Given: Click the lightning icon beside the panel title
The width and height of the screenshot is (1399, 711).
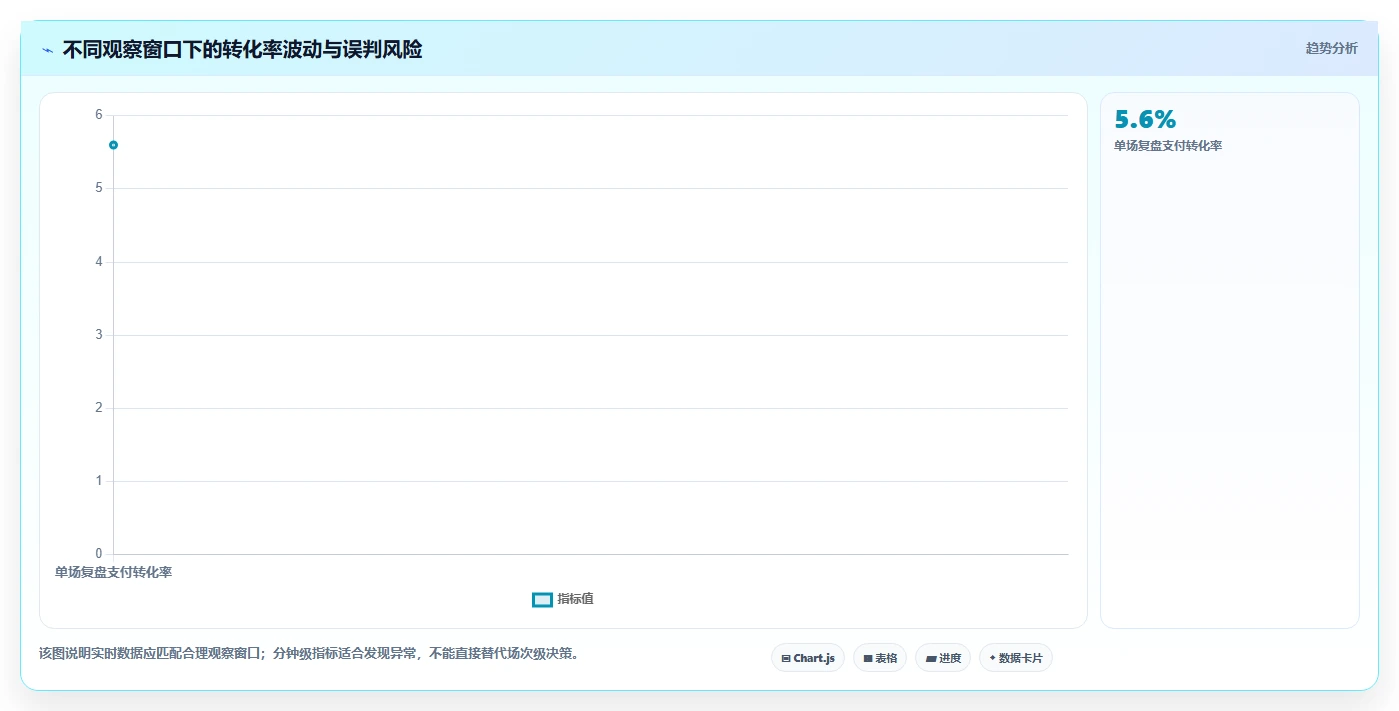Looking at the screenshot, I should pyautogui.click(x=47, y=50).
